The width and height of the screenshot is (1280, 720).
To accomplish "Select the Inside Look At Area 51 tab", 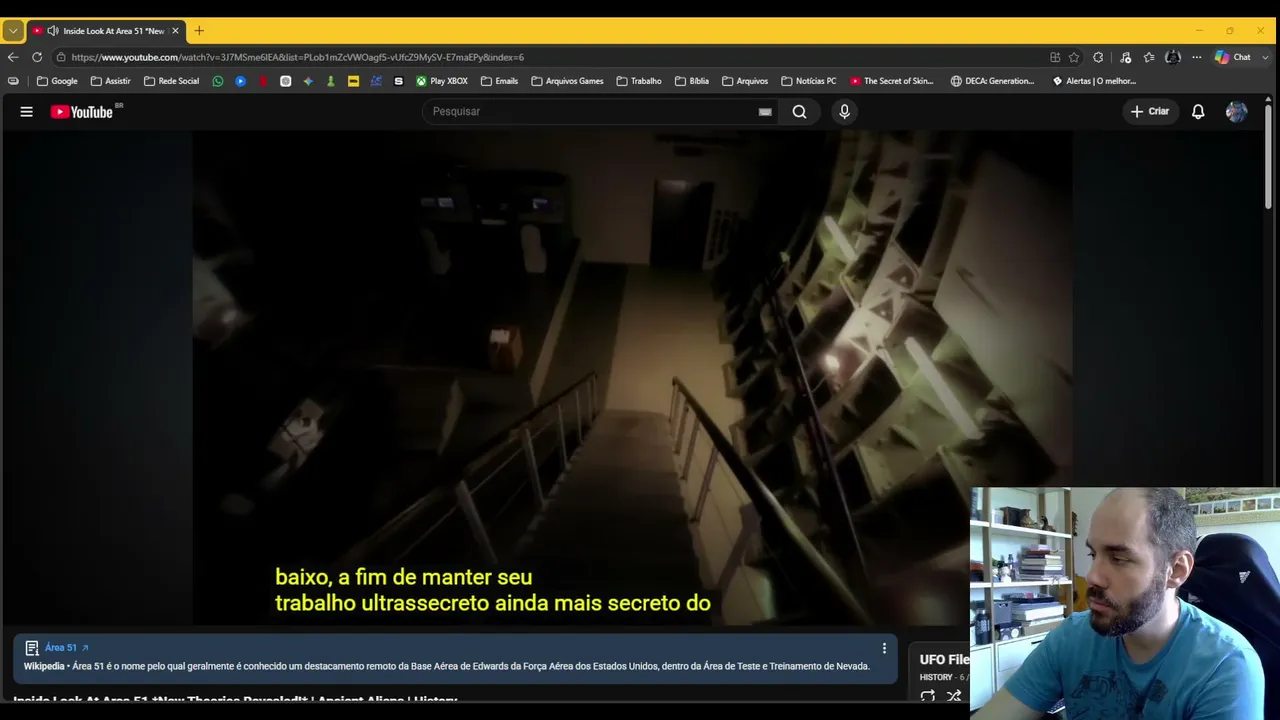I will pos(105,31).
